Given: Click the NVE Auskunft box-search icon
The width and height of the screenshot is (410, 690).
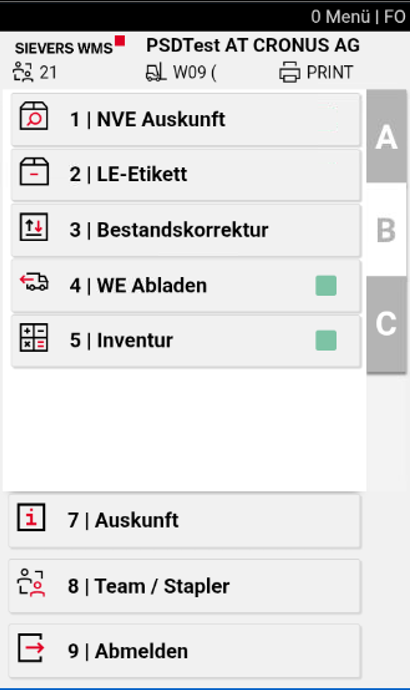Looking at the screenshot, I should click(x=34, y=116).
